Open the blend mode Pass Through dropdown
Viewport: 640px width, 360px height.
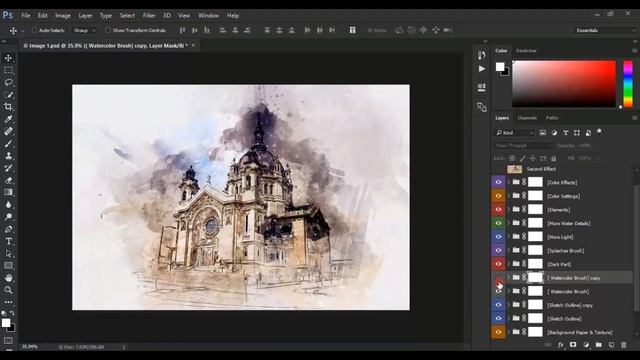point(523,146)
